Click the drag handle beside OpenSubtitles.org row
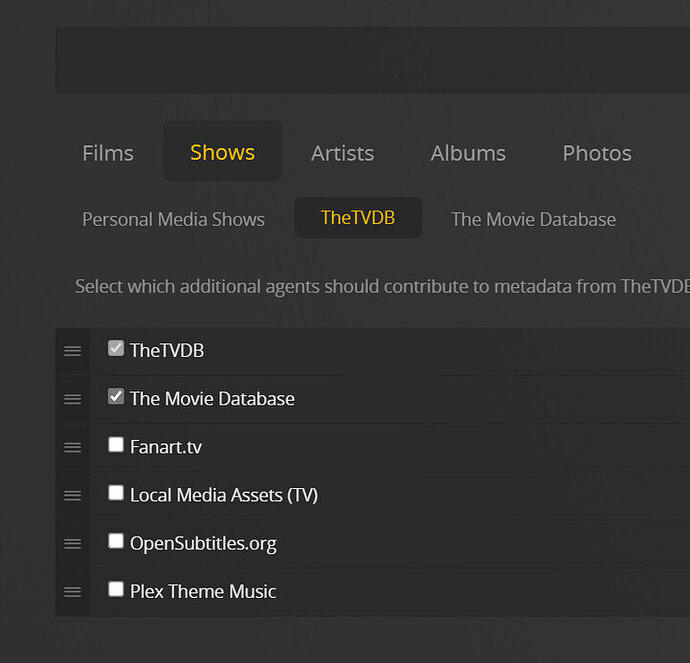This screenshot has height=663, width=690. pos(73,544)
